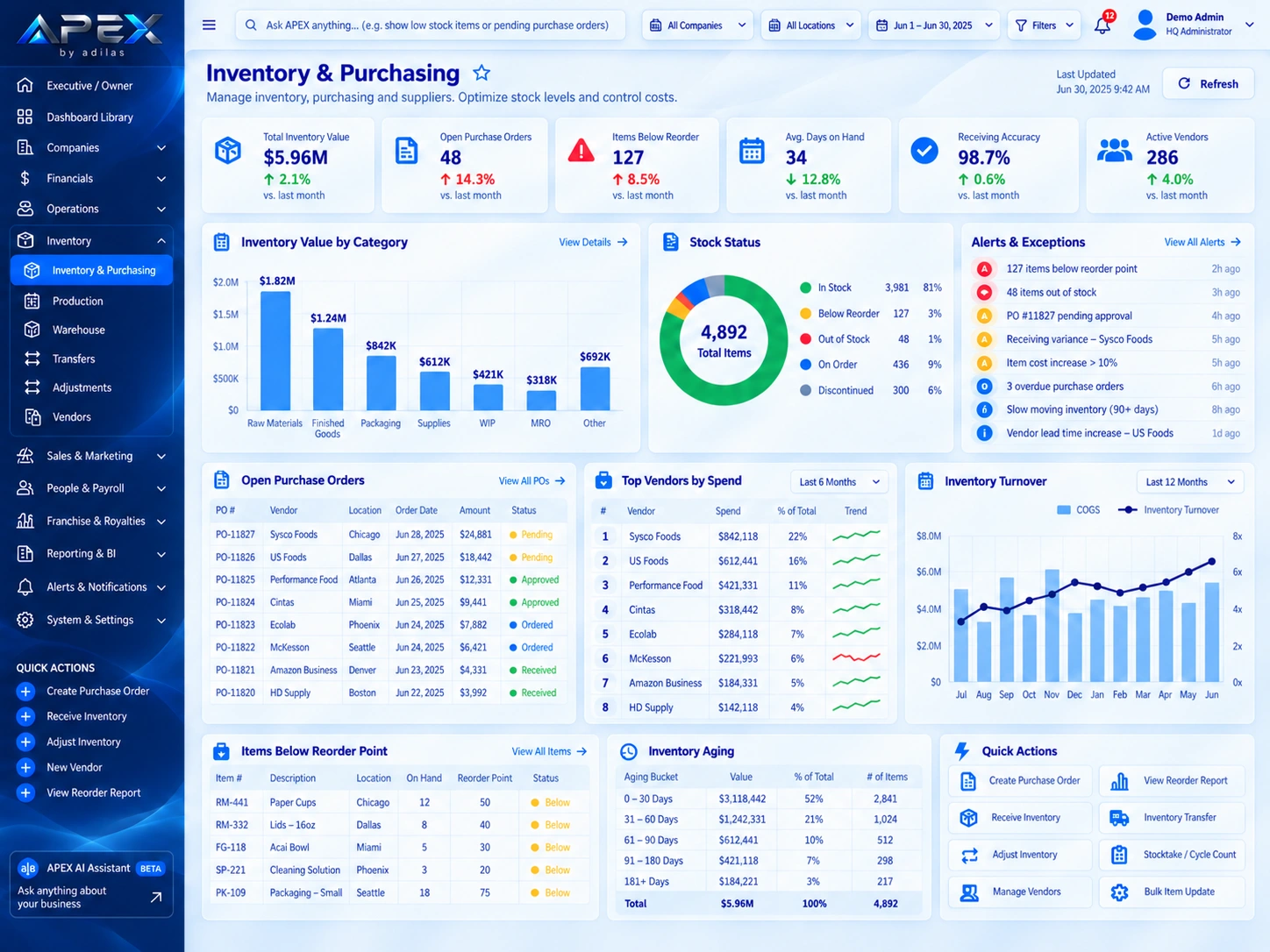The width and height of the screenshot is (1270, 952).
Task: Click View Details link for inventory value
Action: click(594, 242)
